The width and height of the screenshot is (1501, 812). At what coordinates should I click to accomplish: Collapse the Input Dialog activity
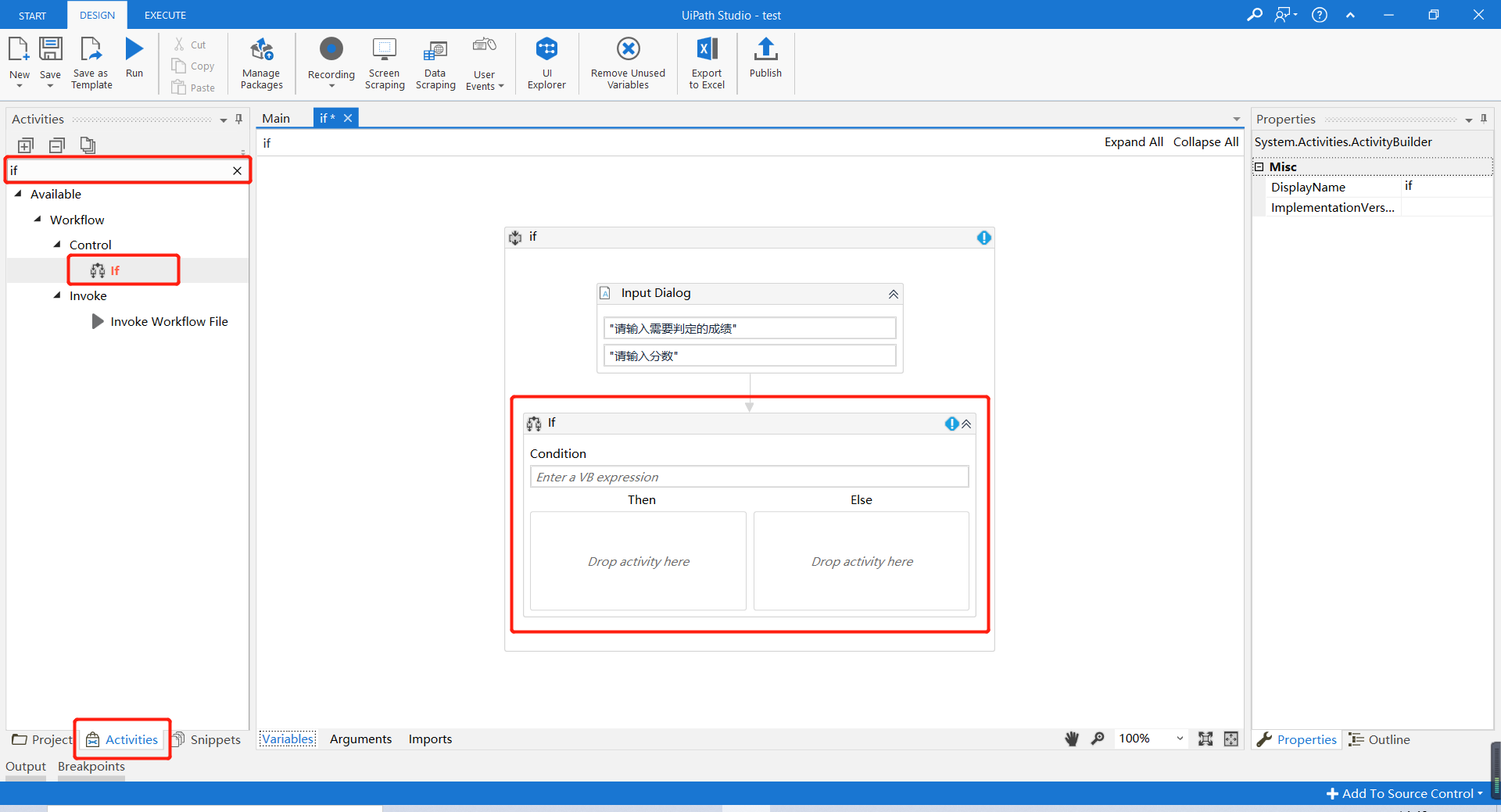click(x=892, y=293)
